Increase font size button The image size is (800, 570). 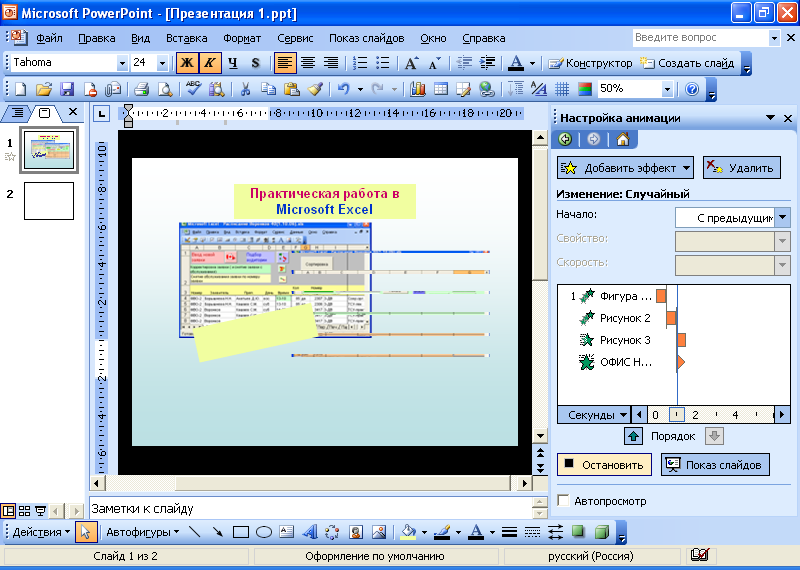(411, 63)
